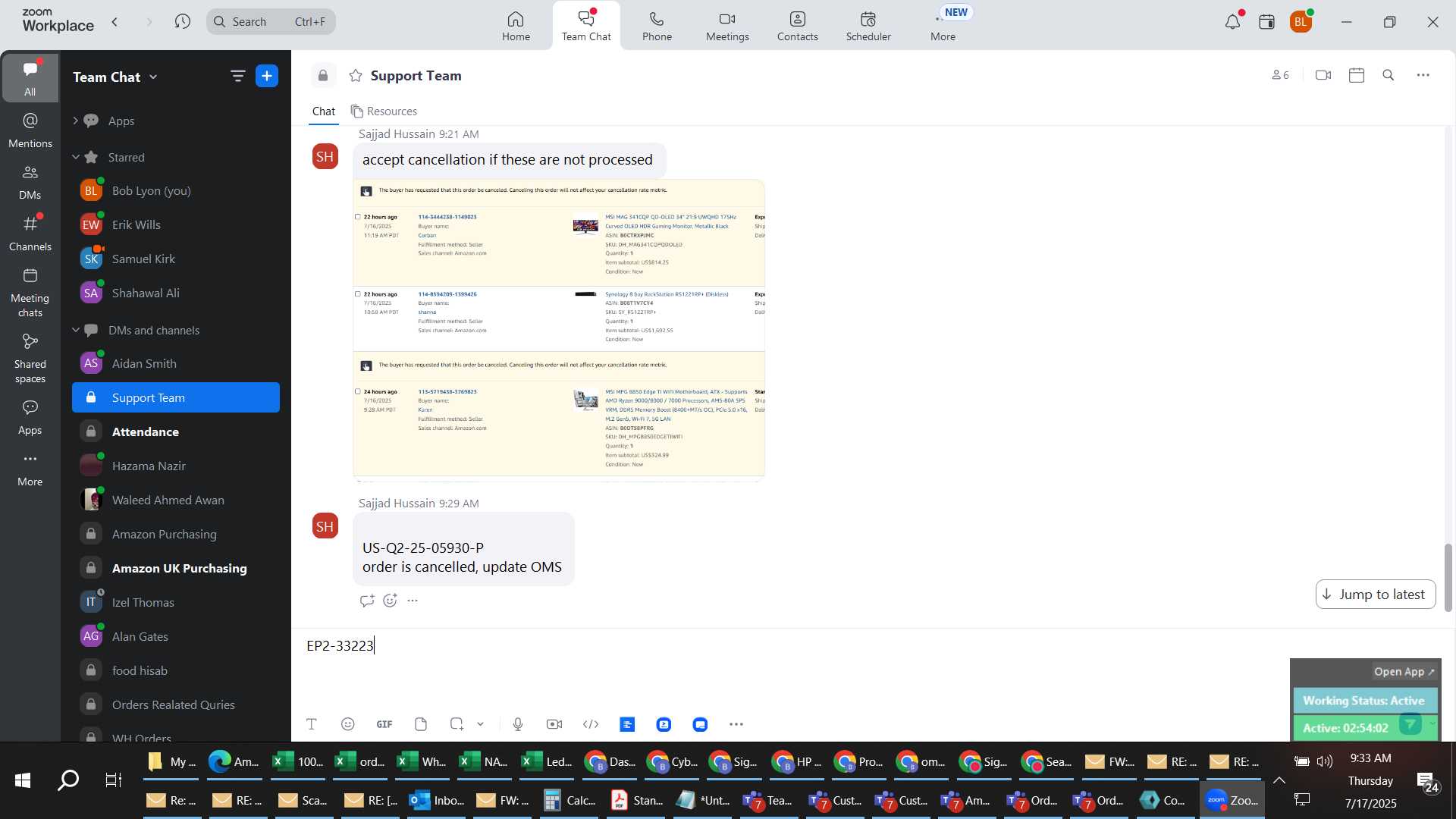Click the chat filter icon
The image size is (1456, 819).
(x=237, y=76)
